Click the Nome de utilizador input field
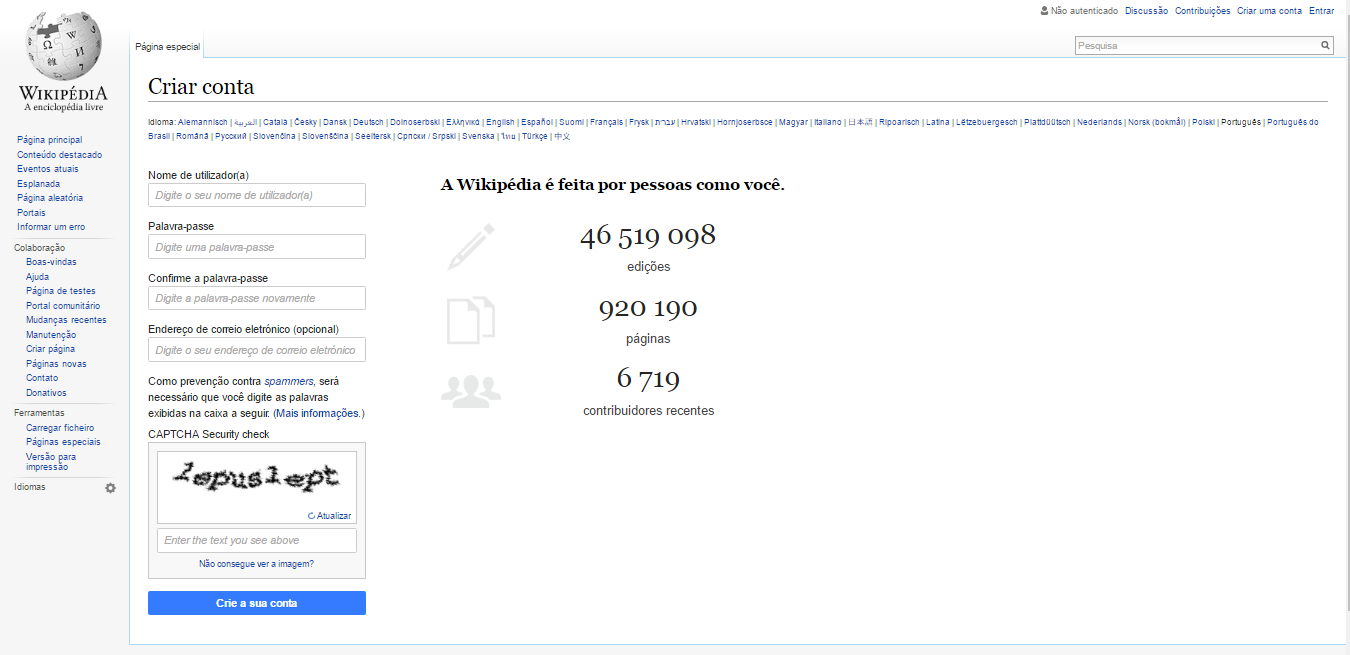Viewport: 1350px width, 655px height. point(257,195)
